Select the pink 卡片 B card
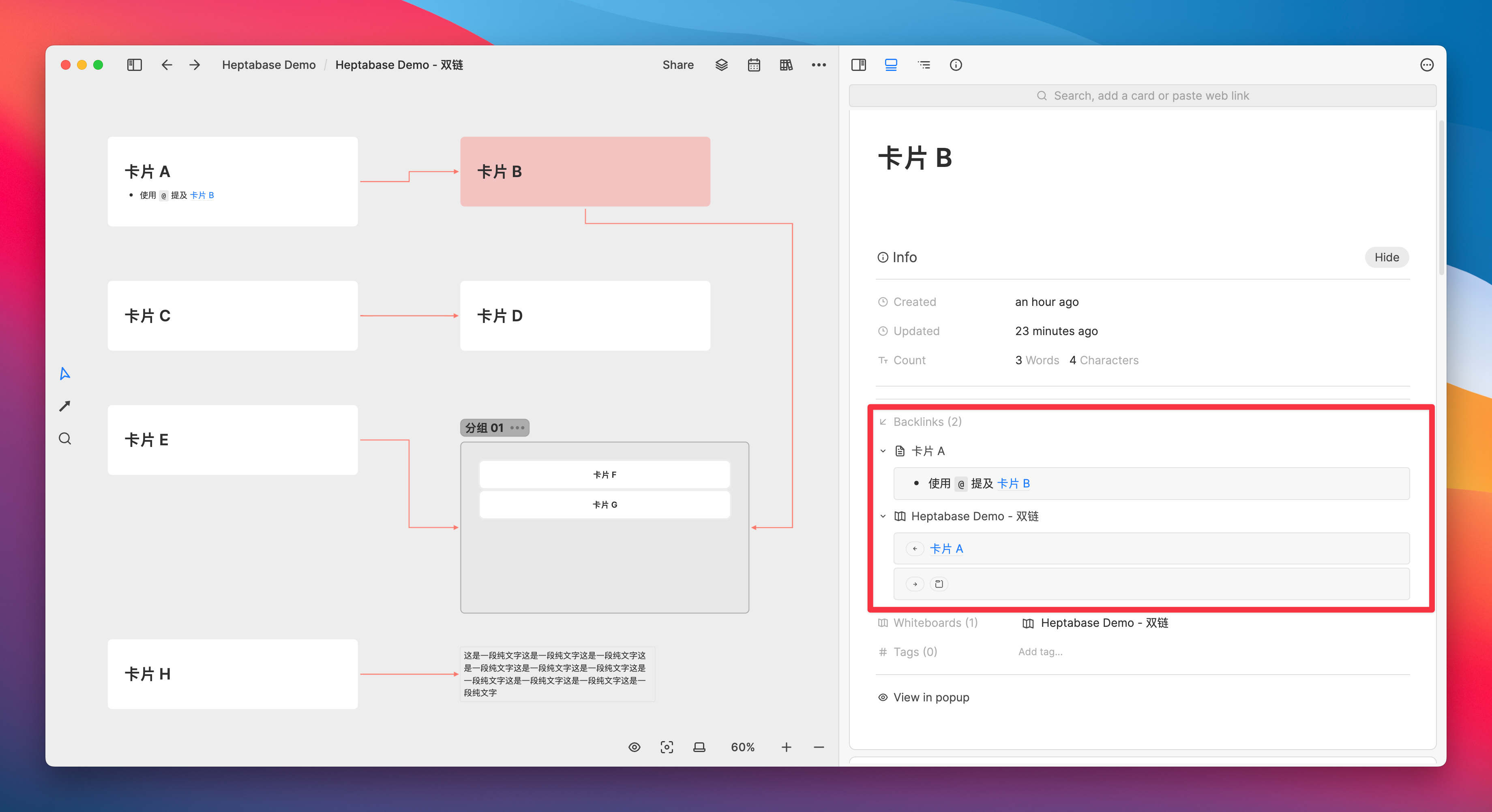The width and height of the screenshot is (1492, 812). coord(585,171)
